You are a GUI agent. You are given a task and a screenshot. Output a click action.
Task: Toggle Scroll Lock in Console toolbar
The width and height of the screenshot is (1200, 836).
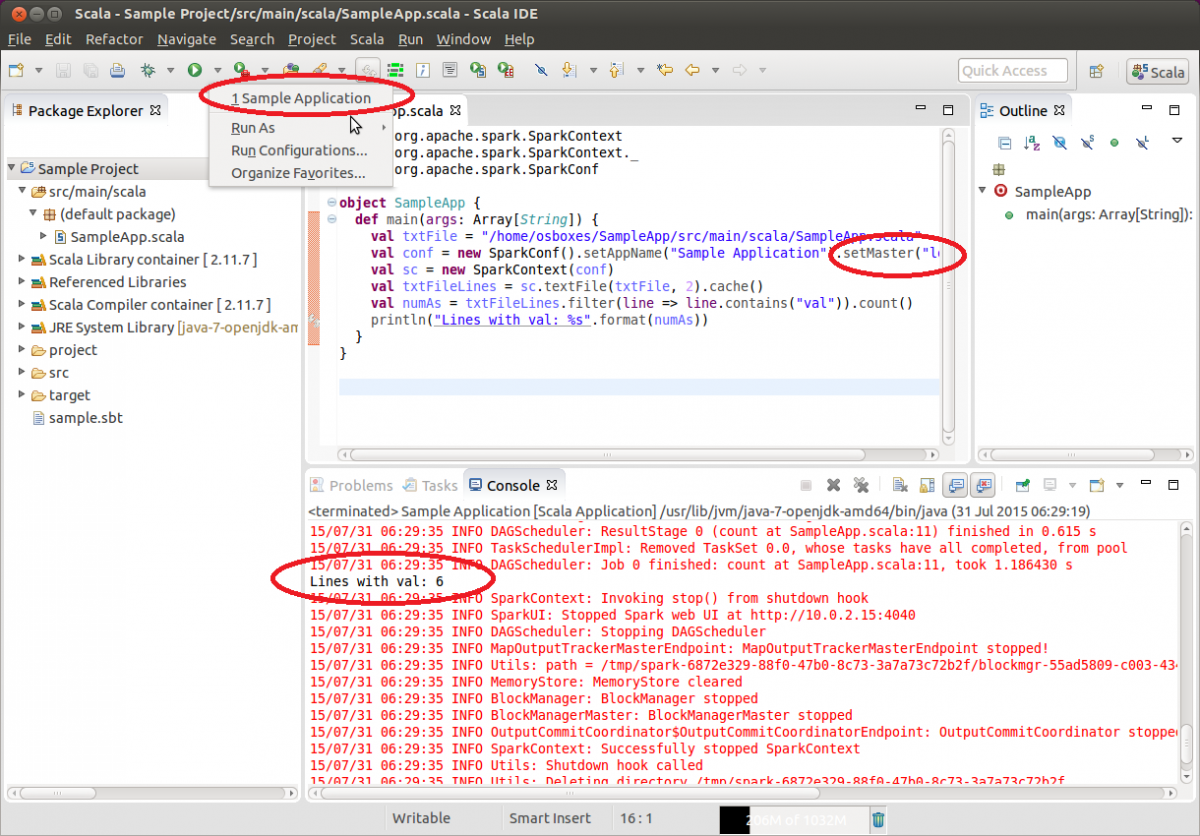926,485
